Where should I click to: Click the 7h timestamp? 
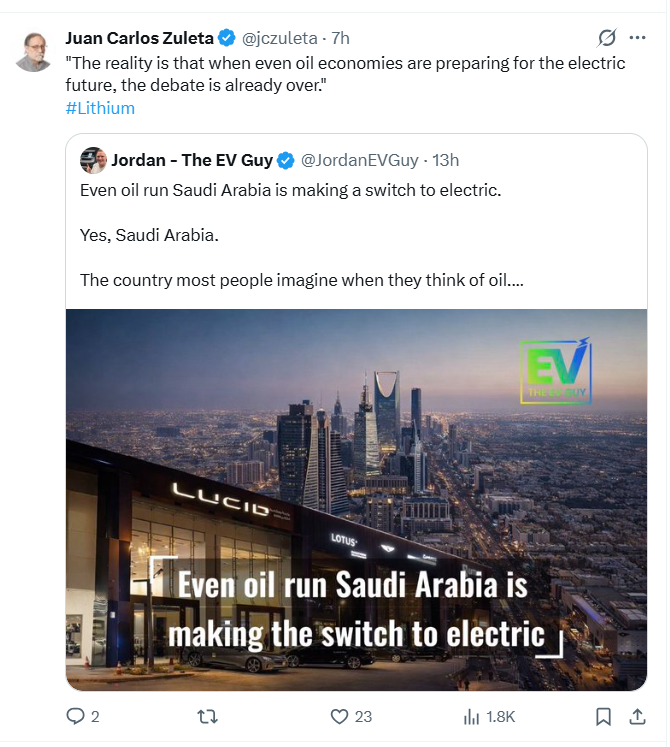click(340, 38)
